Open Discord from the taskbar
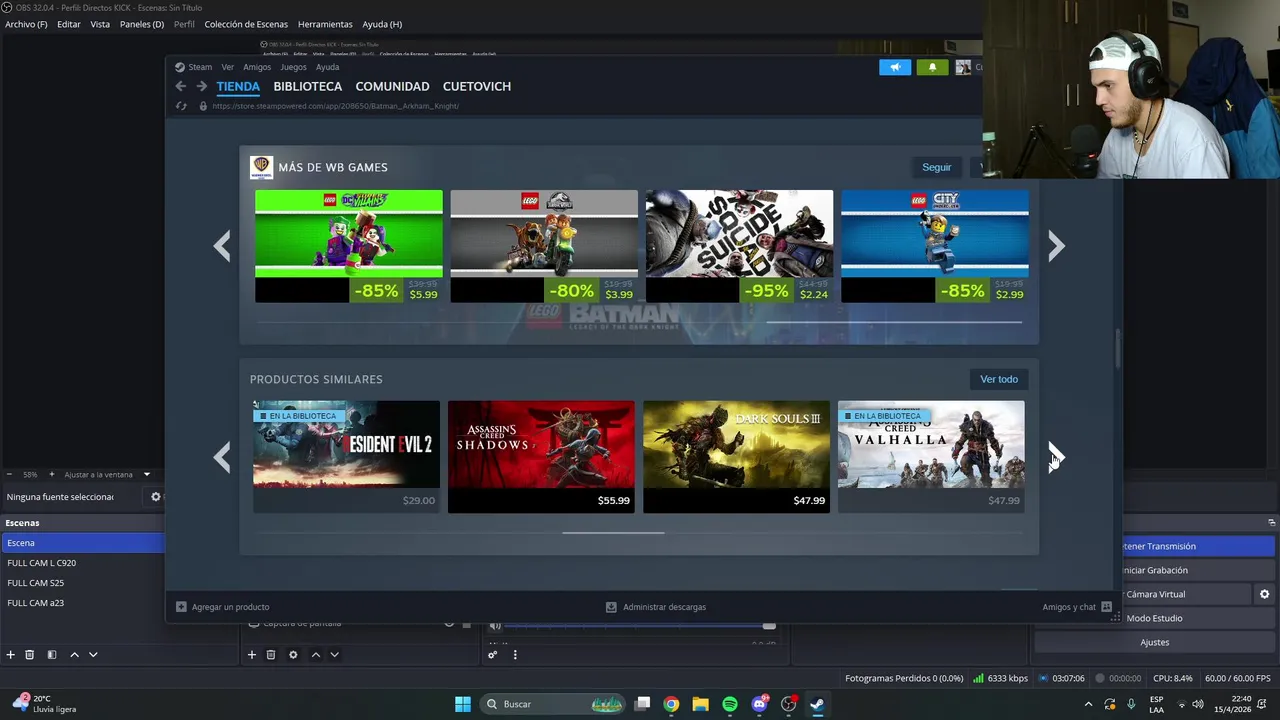1280x720 pixels. (x=759, y=704)
